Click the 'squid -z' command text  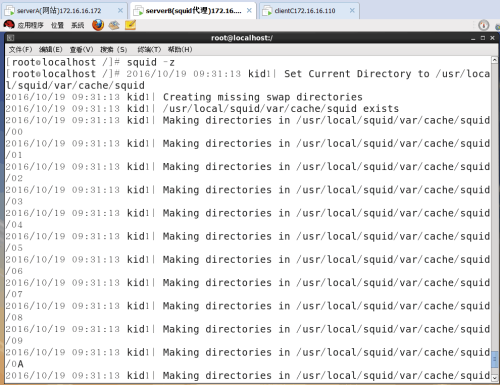click(x=150, y=62)
